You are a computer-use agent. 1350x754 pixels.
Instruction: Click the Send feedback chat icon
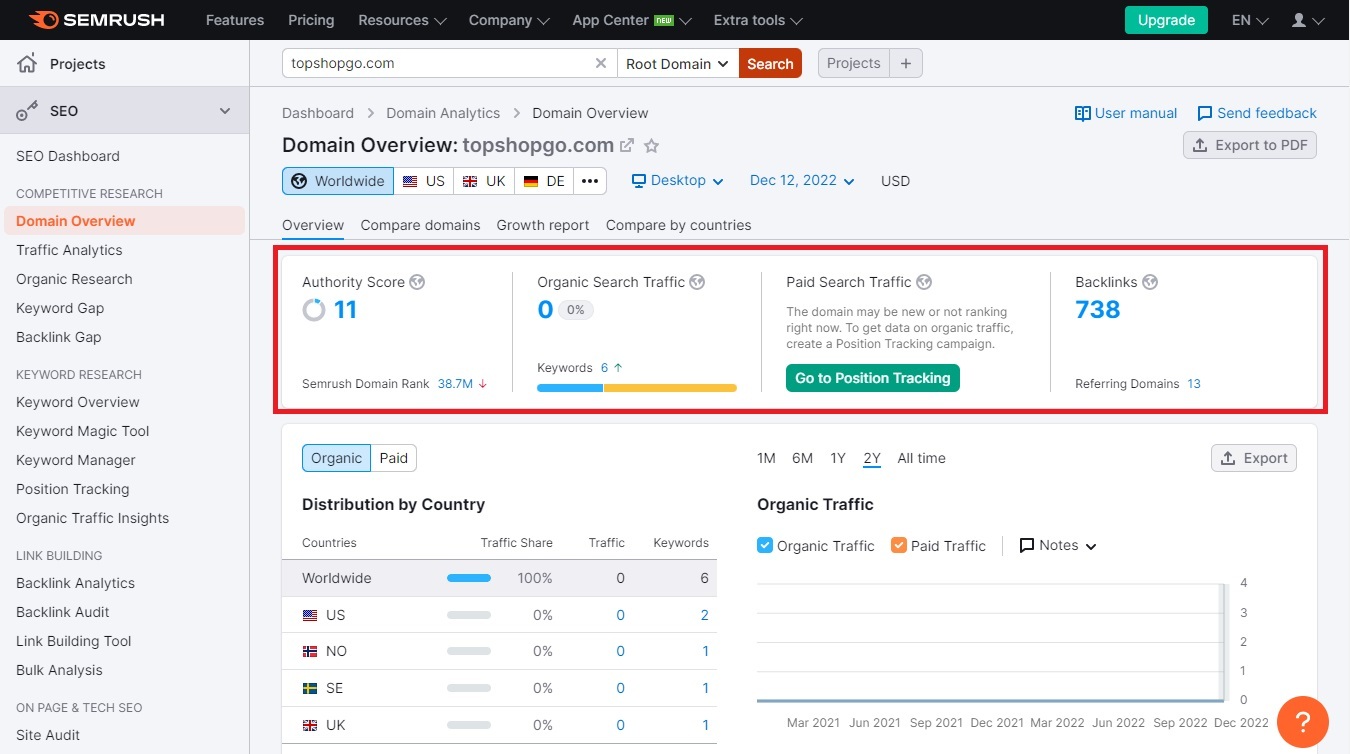click(1205, 113)
